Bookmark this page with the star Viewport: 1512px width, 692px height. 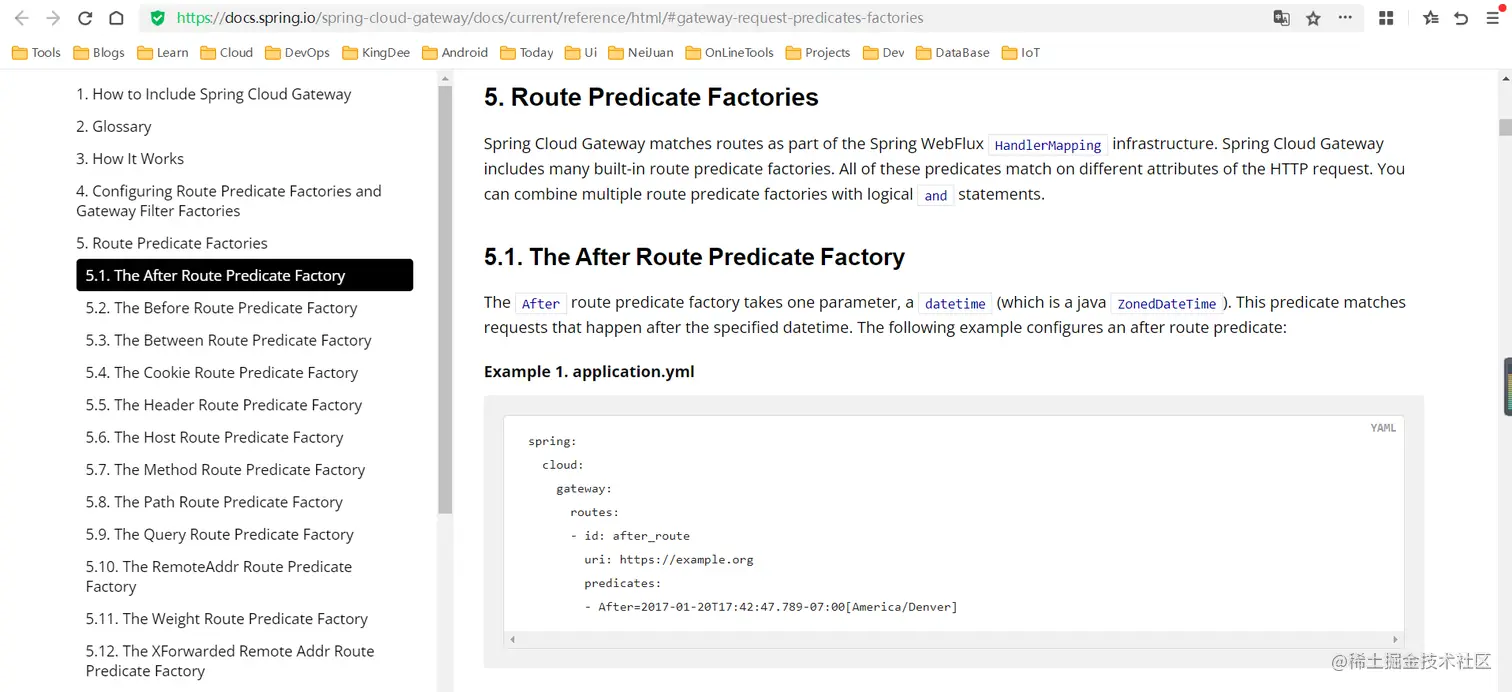coord(1313,18)
